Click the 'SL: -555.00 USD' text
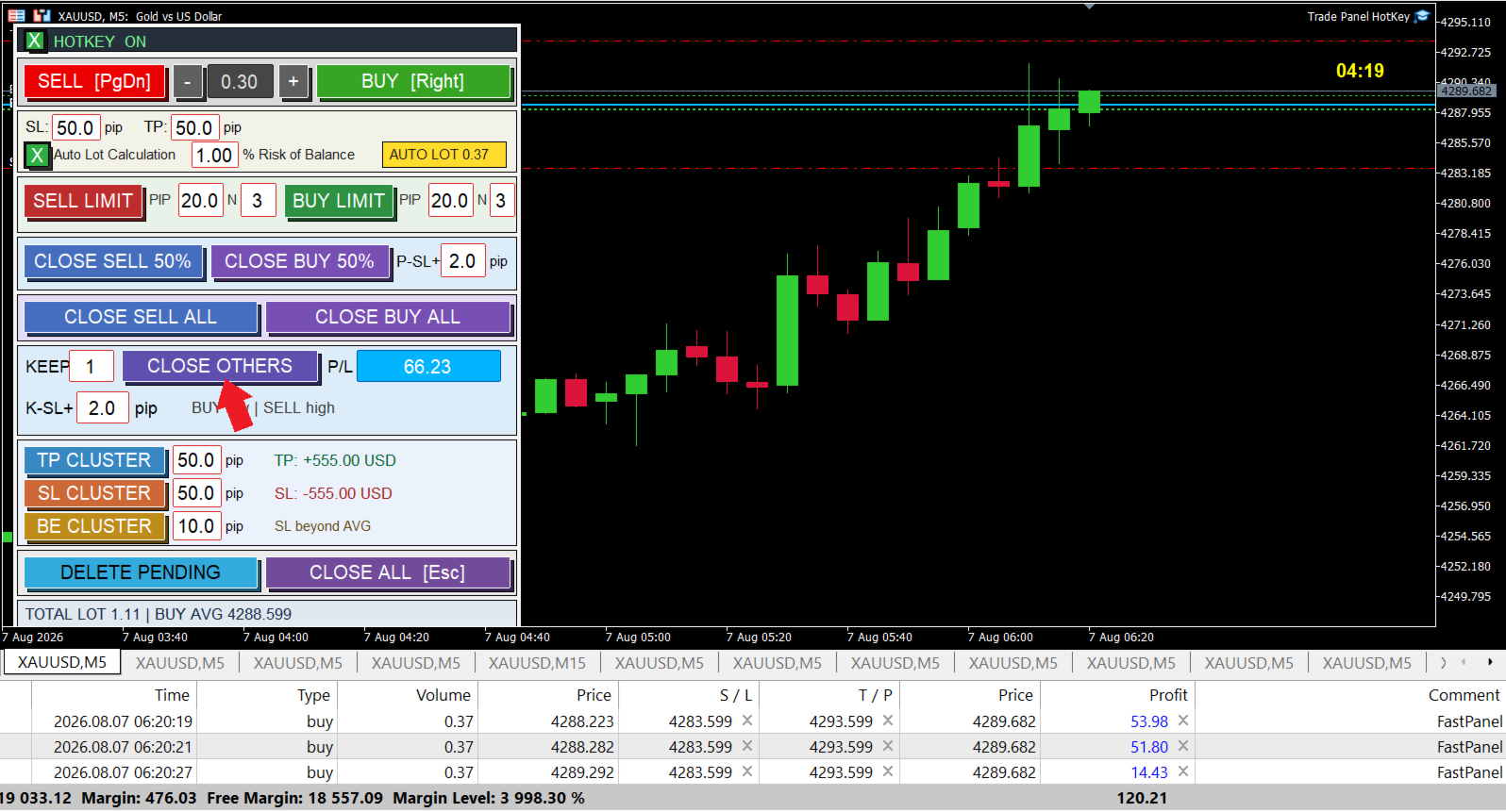1506x812 pixels. click(333, 493)
